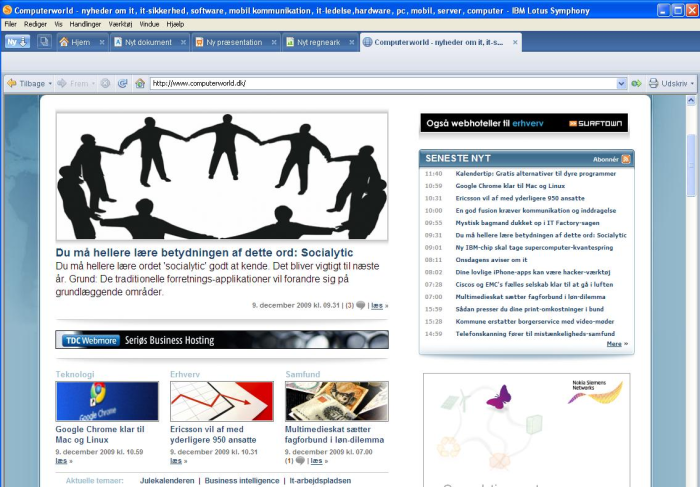
Task: Open the Teknologi section heading
Action: click(x=75, y=374)
